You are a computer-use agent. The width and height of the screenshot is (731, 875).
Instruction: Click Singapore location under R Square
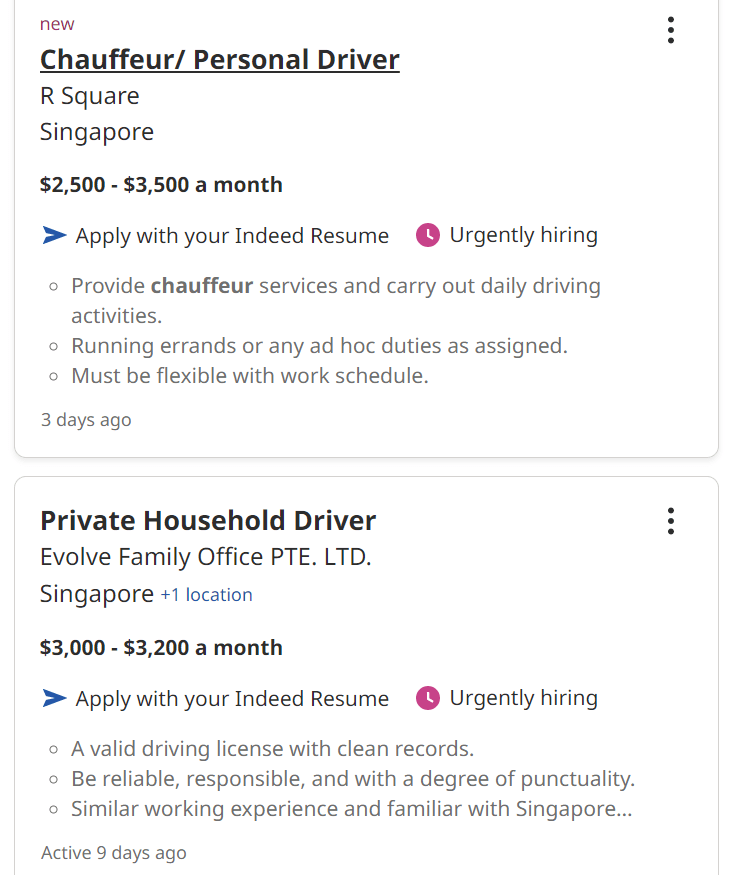click(97, 132)
